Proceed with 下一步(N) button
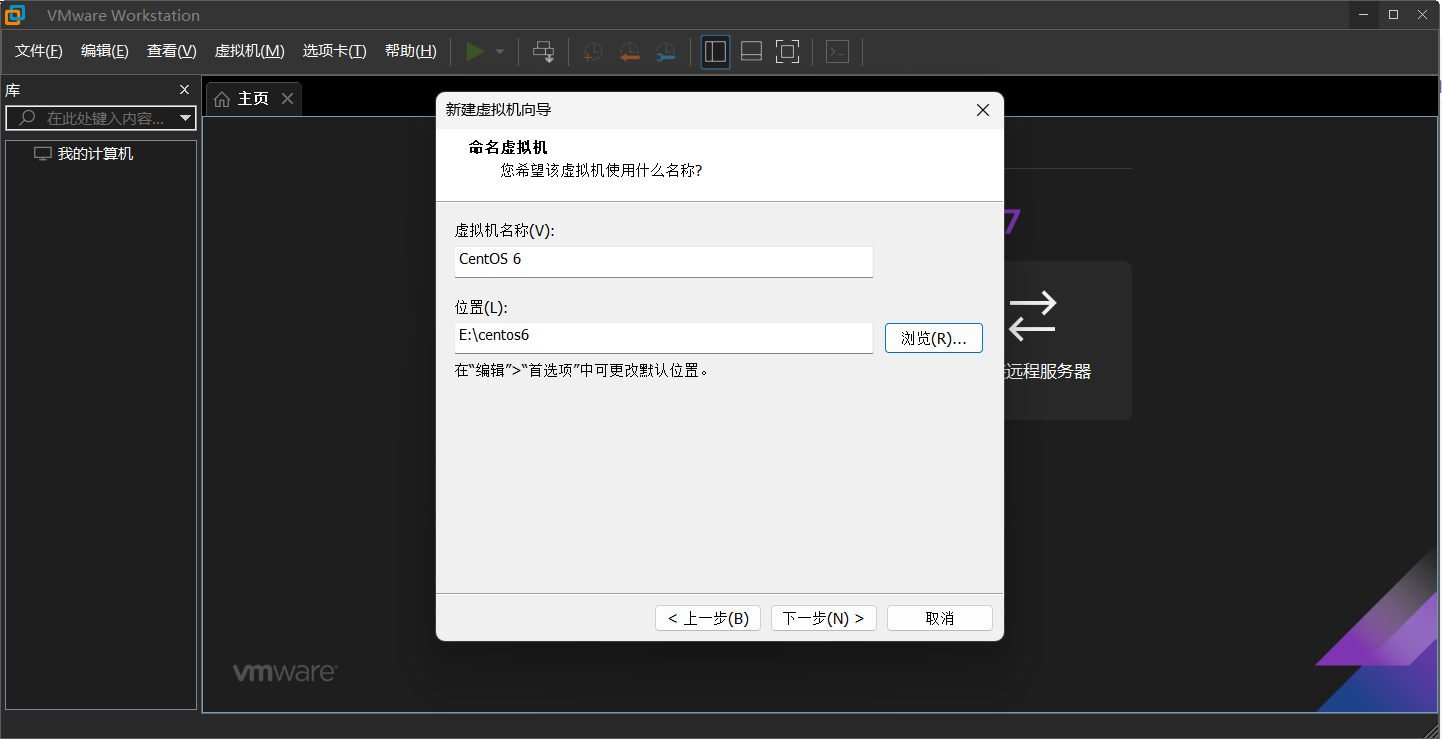The image size is (1442, 739). pyautogui.click(x=824, y=618)
